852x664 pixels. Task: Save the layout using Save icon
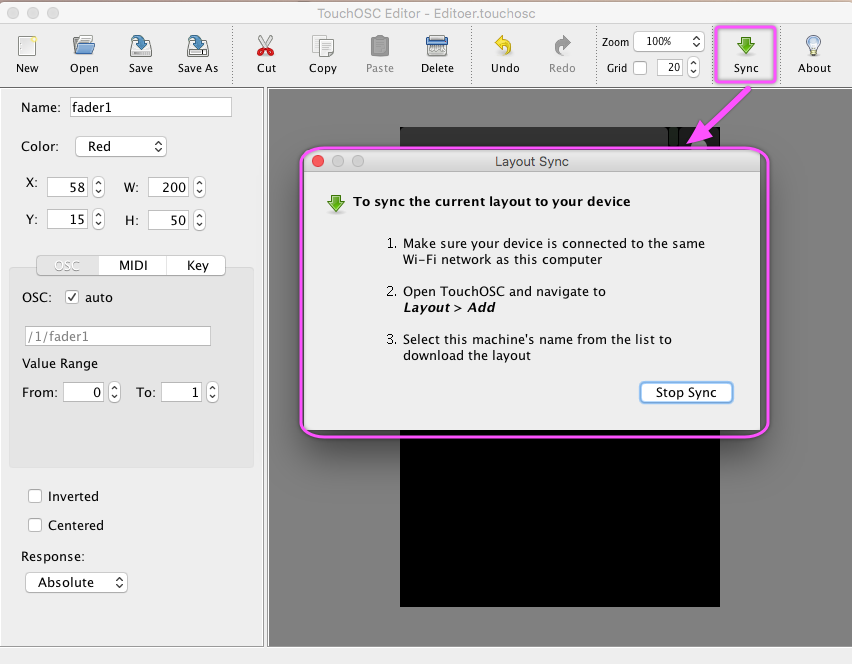point(141,46)
